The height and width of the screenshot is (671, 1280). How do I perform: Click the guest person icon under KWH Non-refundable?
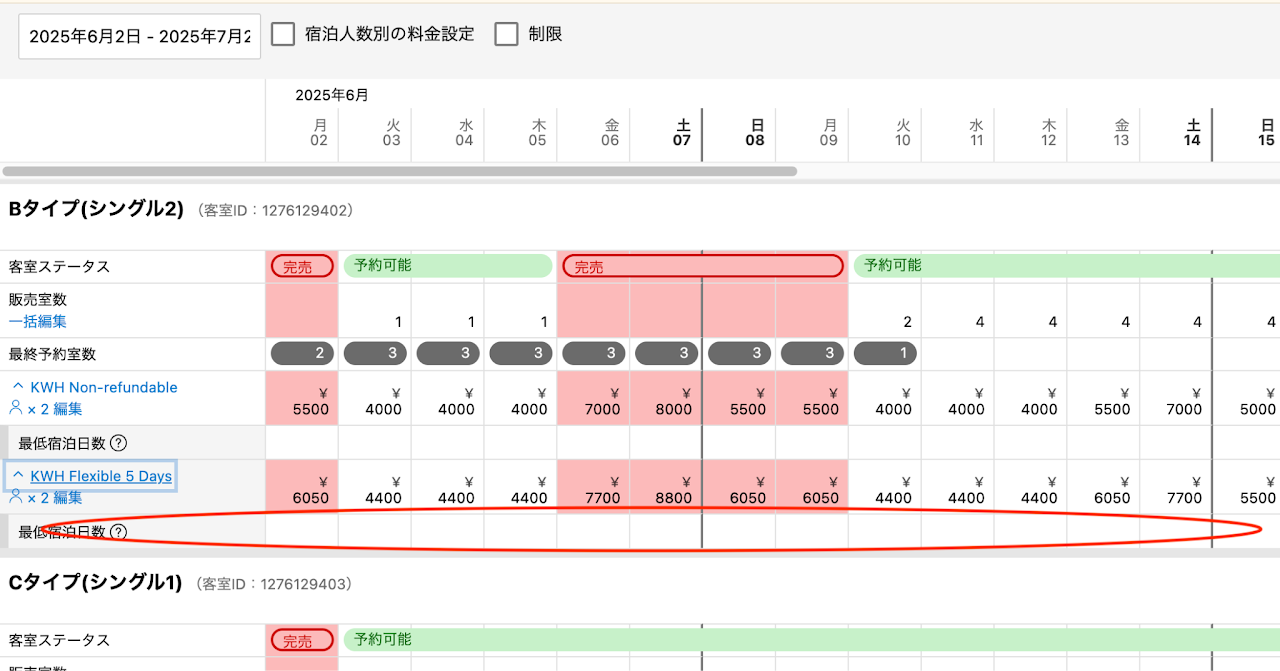[x=15, y=408]
